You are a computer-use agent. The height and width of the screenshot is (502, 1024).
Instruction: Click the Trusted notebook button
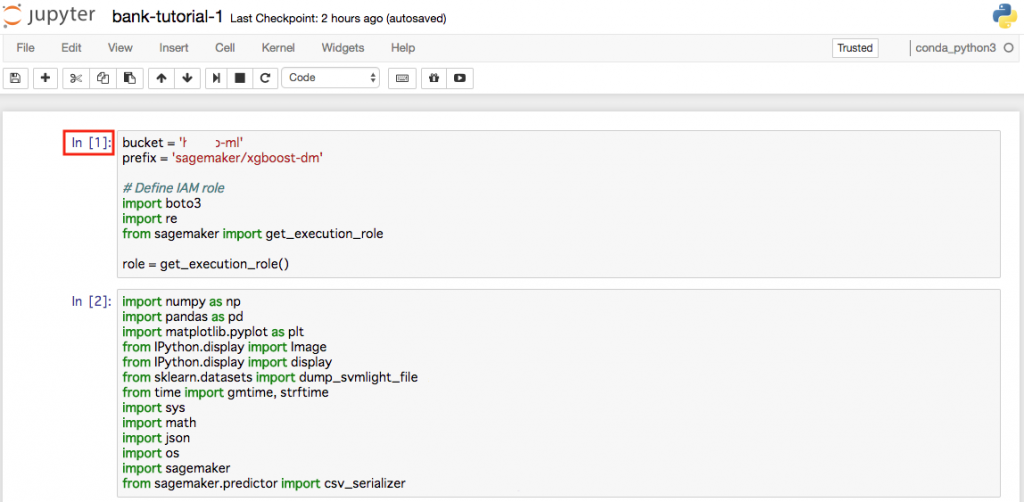(854, 48)
